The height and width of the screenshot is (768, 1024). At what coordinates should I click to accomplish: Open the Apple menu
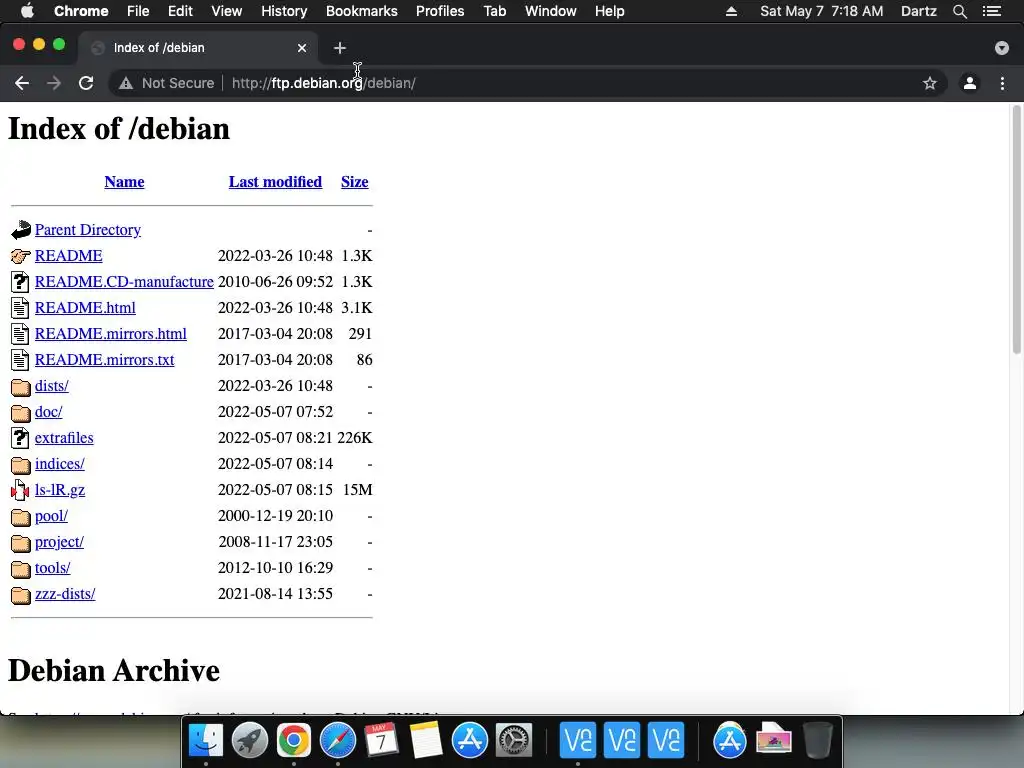[x=27, y=11]
